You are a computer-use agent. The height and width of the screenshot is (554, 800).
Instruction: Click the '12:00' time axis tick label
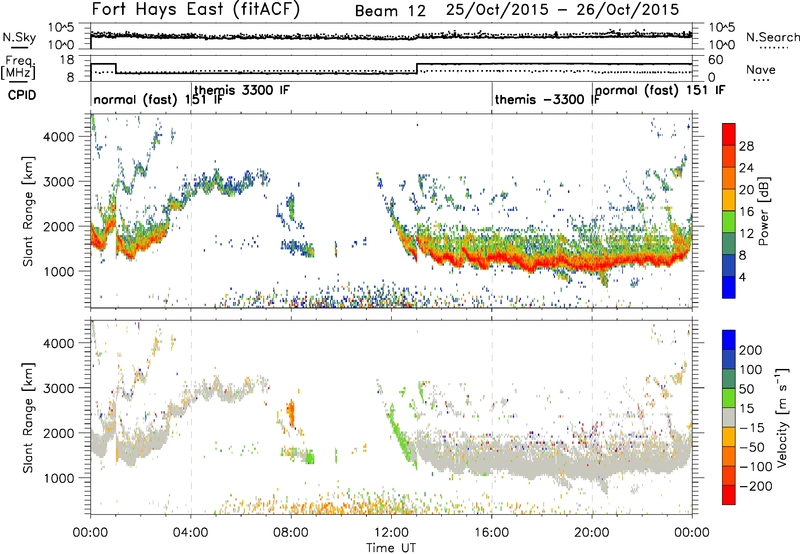(391, 533)
